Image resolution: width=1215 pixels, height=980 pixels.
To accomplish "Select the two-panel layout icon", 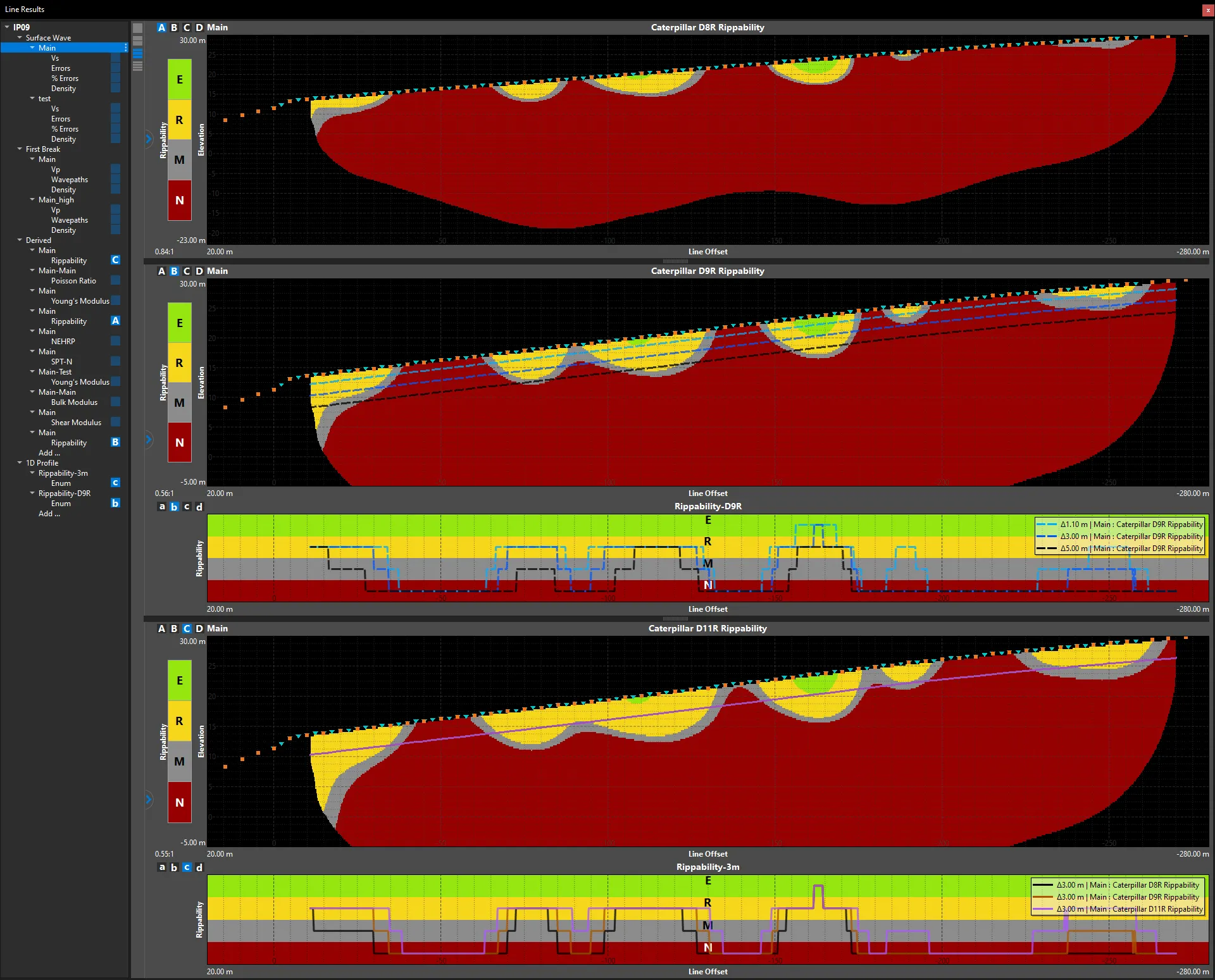I will [x=137, y=40].
